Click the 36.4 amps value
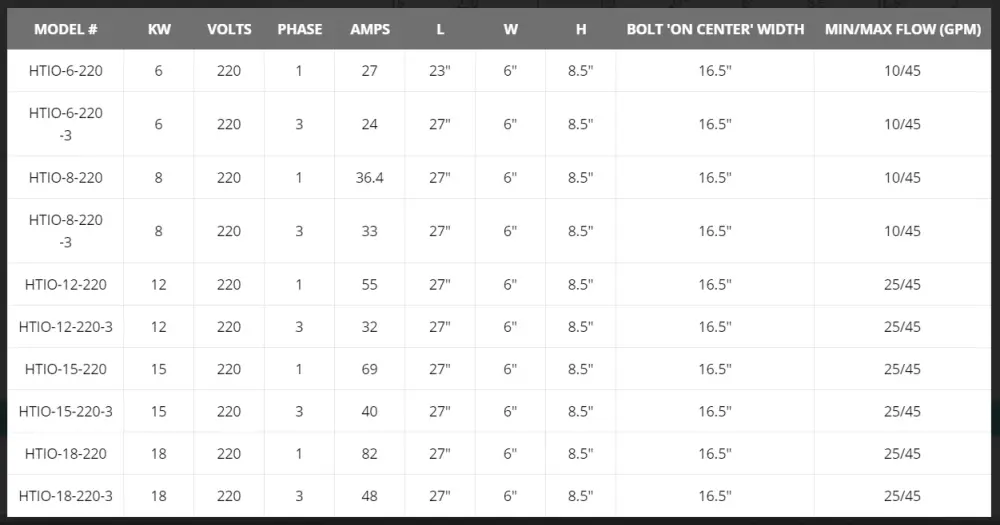This screenshot has height=525, width=1000. [370, 178]
